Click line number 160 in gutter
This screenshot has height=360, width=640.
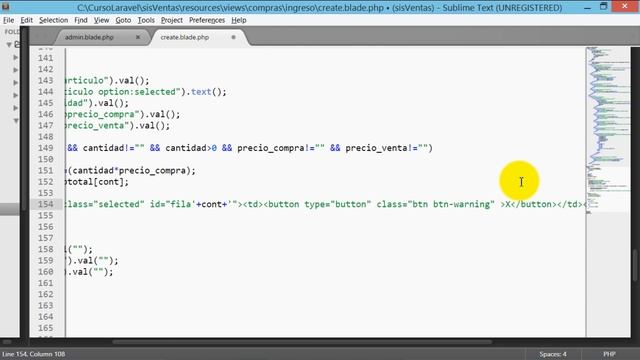pyautogui.click(x=46, y=271)
